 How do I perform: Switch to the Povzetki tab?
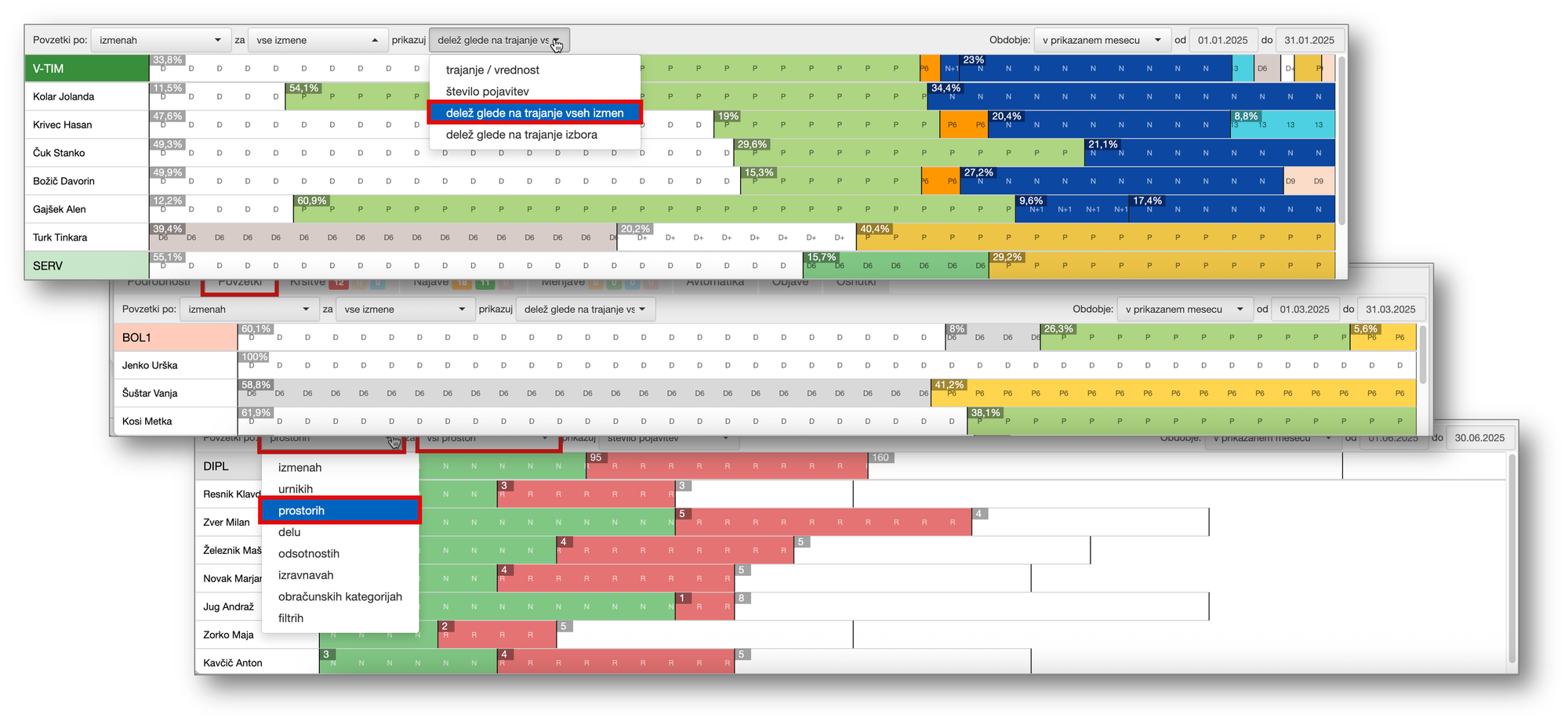(x=240, y=283)
